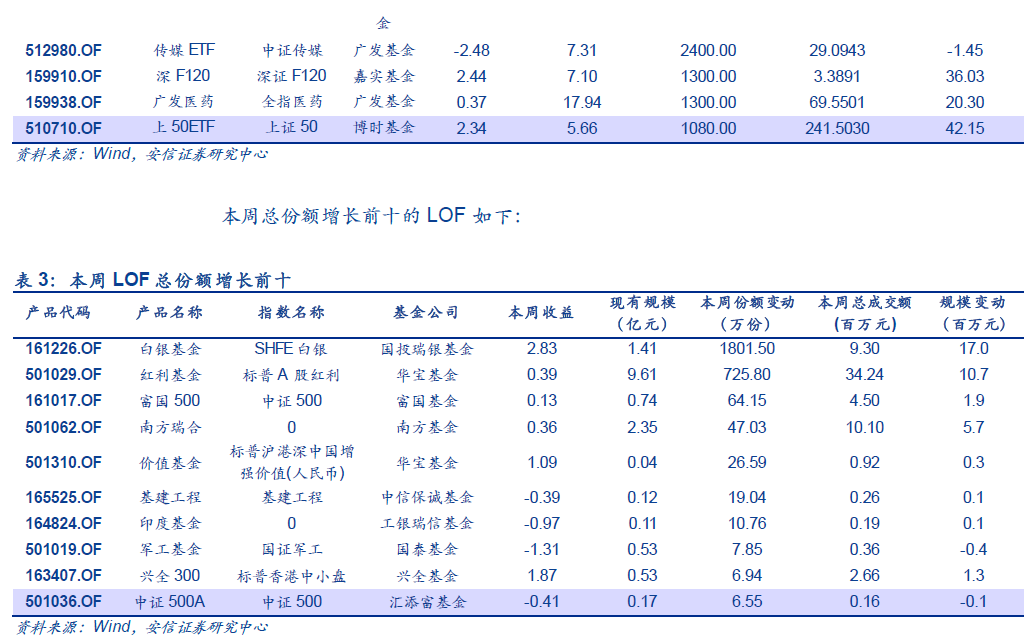This screenshot has width=1030, height=639.
Task: Select share change value 725.80
Action: coord(747,375)
